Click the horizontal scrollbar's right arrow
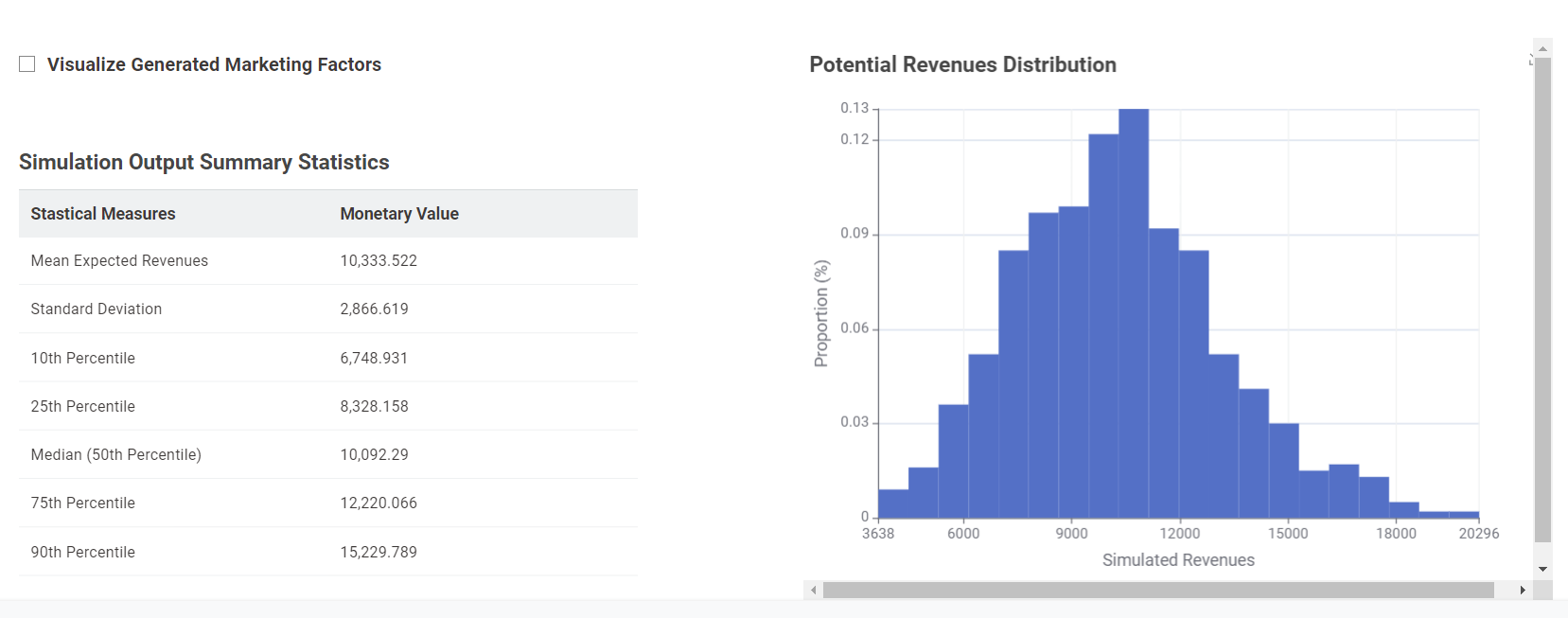 click(x=1522, y=591)
